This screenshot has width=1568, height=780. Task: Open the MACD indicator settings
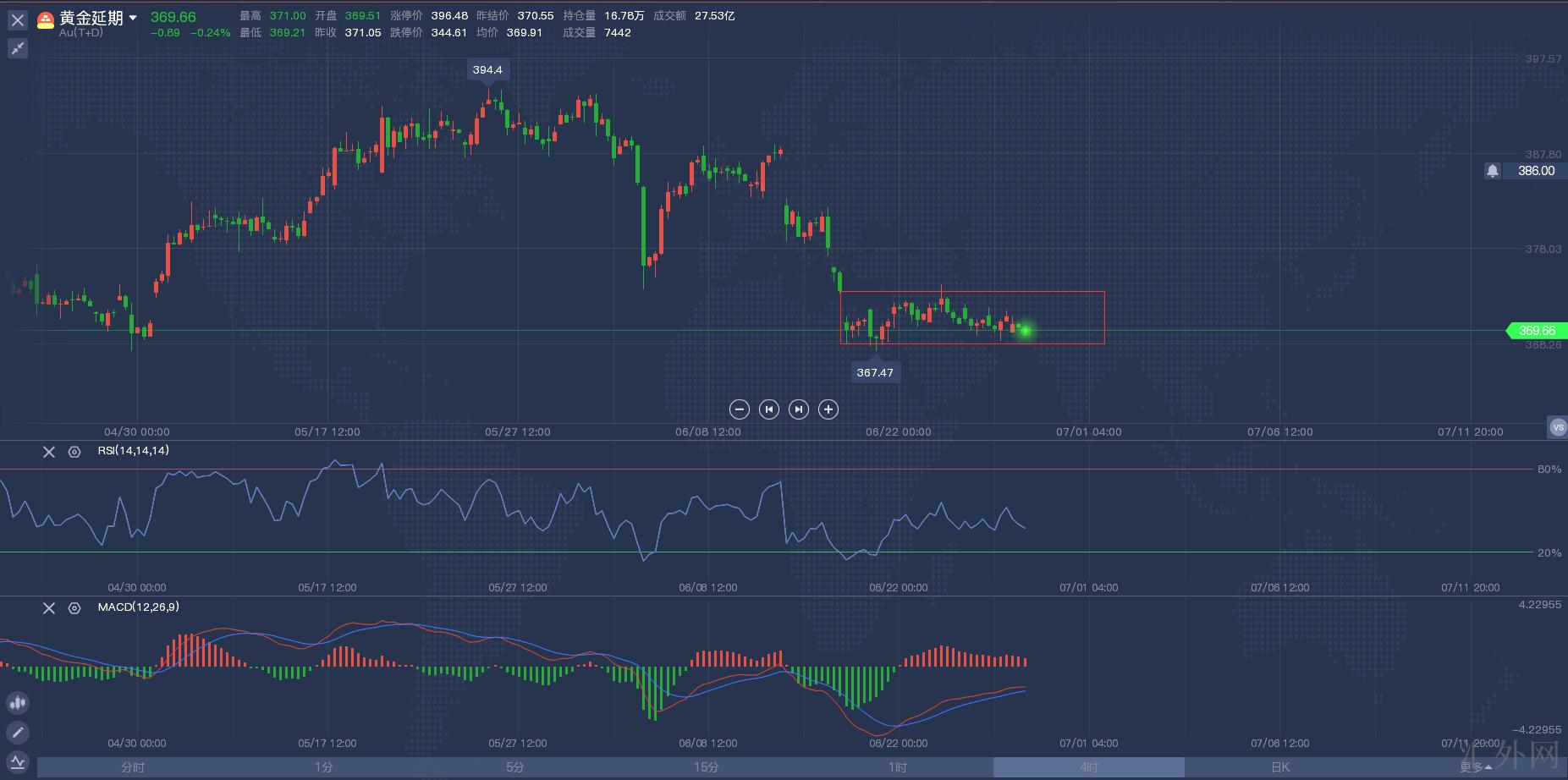74,608
